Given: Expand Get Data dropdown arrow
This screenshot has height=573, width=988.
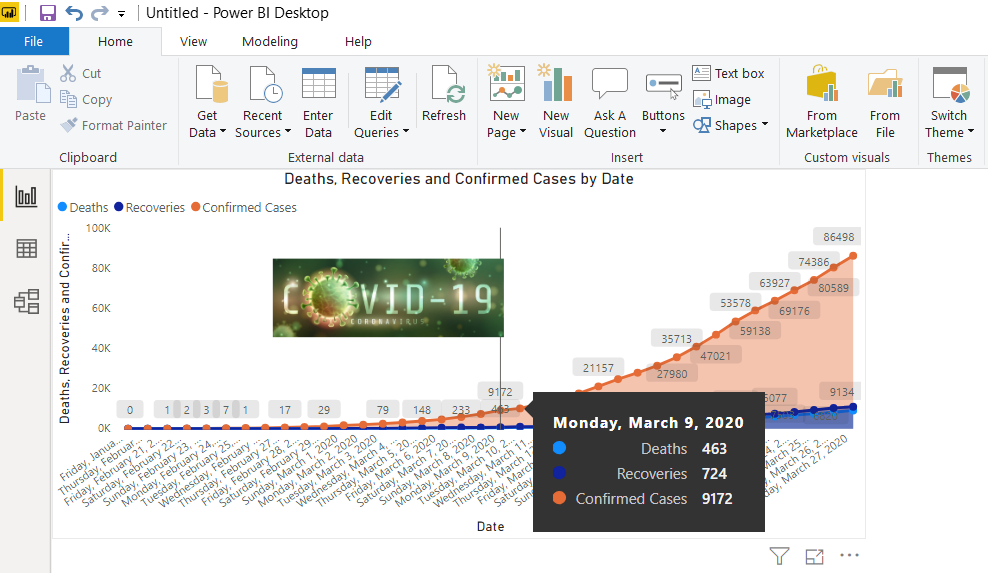Looking at the screenshot, I should pos(222,132).
